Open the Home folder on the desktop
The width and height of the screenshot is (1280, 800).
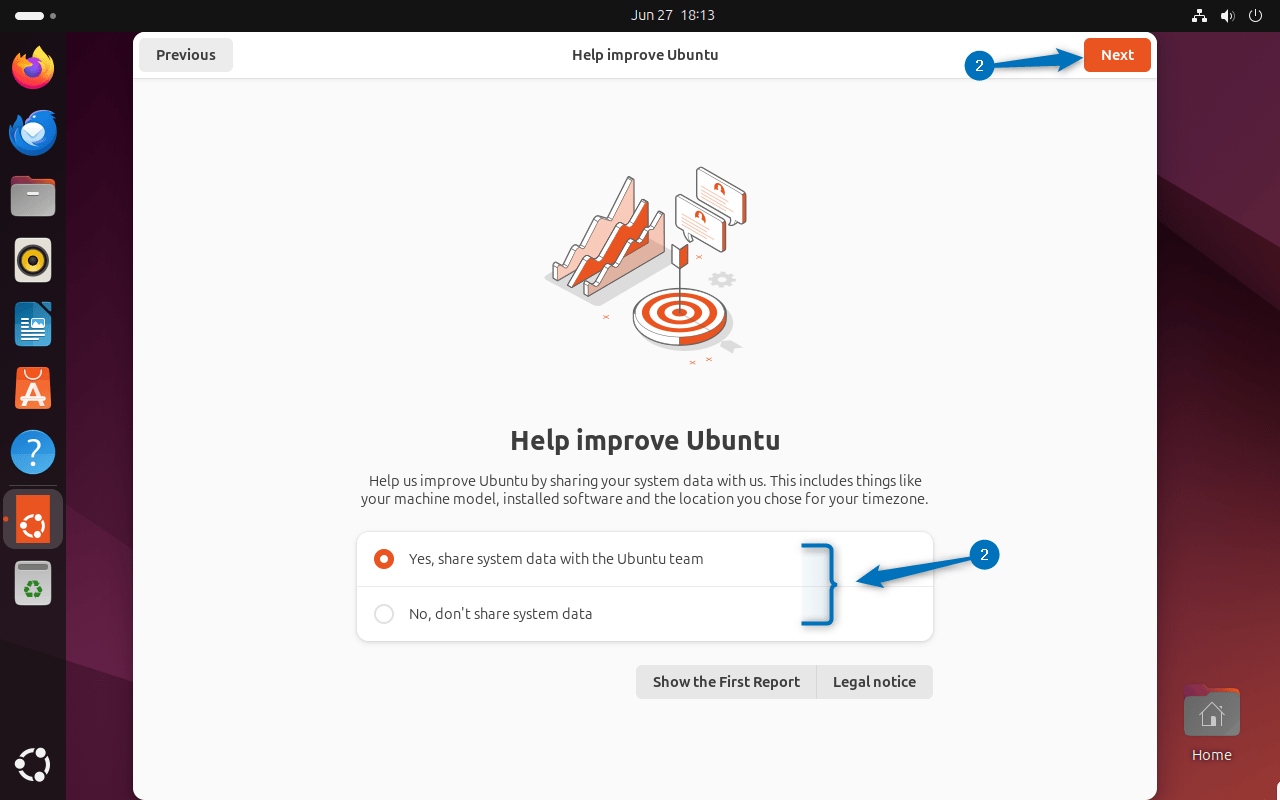[x=1211, y=711]
